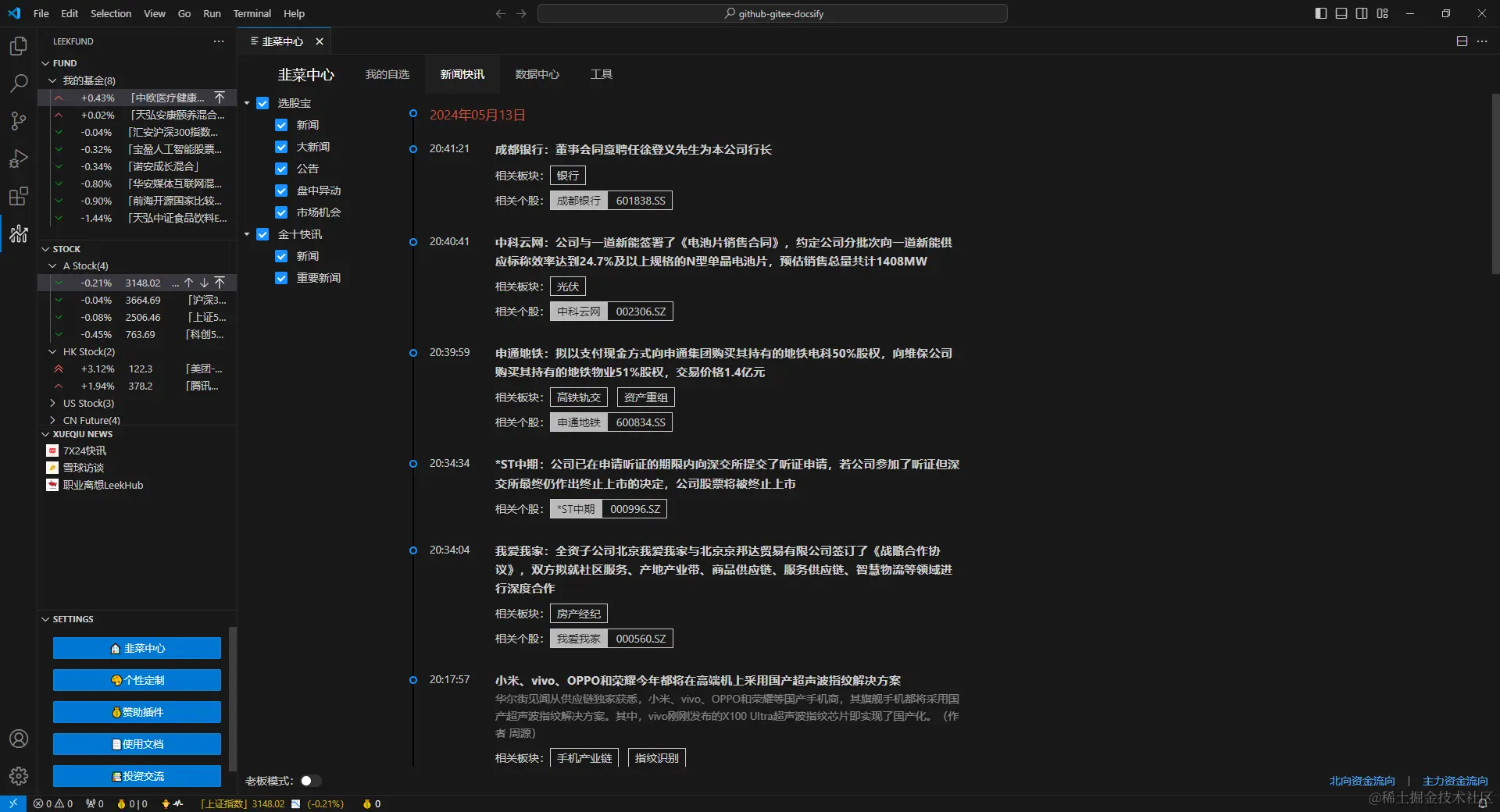Open the Selection menu
The width and height of the screenshot is (1500, 812).
point(111,13)
